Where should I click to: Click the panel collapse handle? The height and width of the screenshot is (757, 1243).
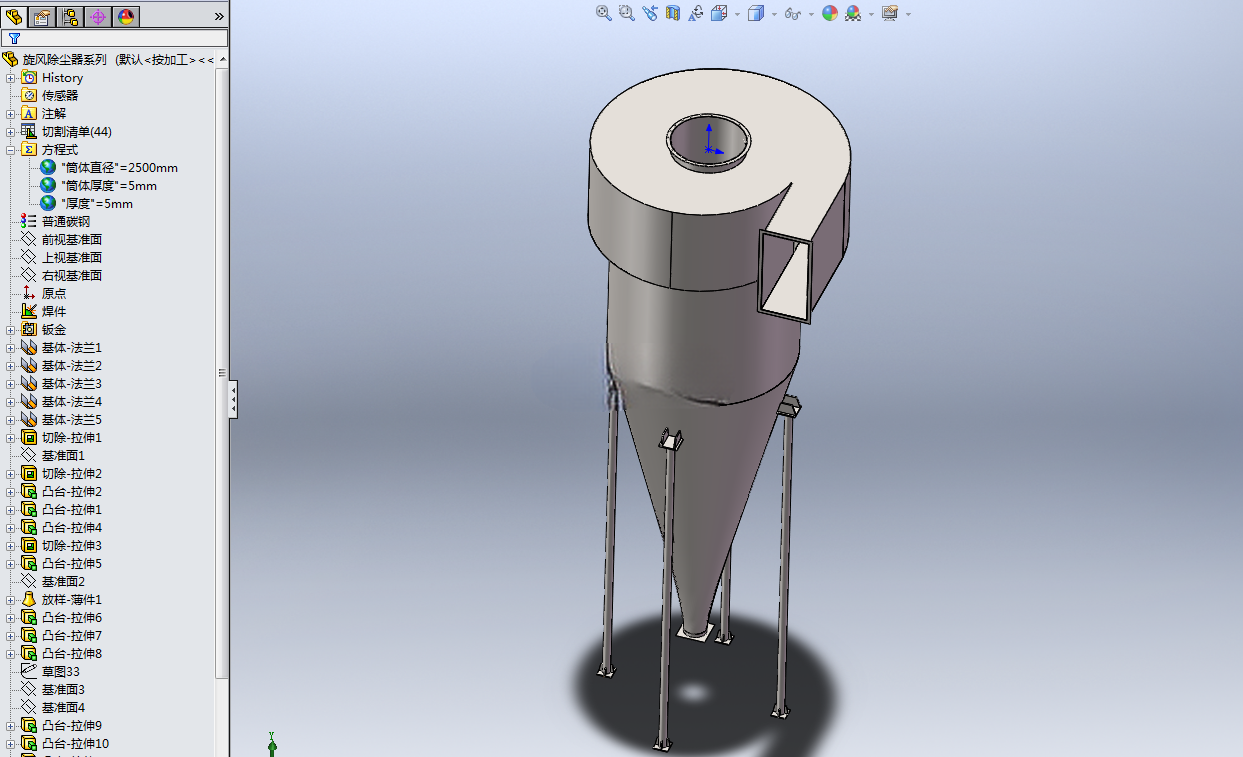(233, 400)
